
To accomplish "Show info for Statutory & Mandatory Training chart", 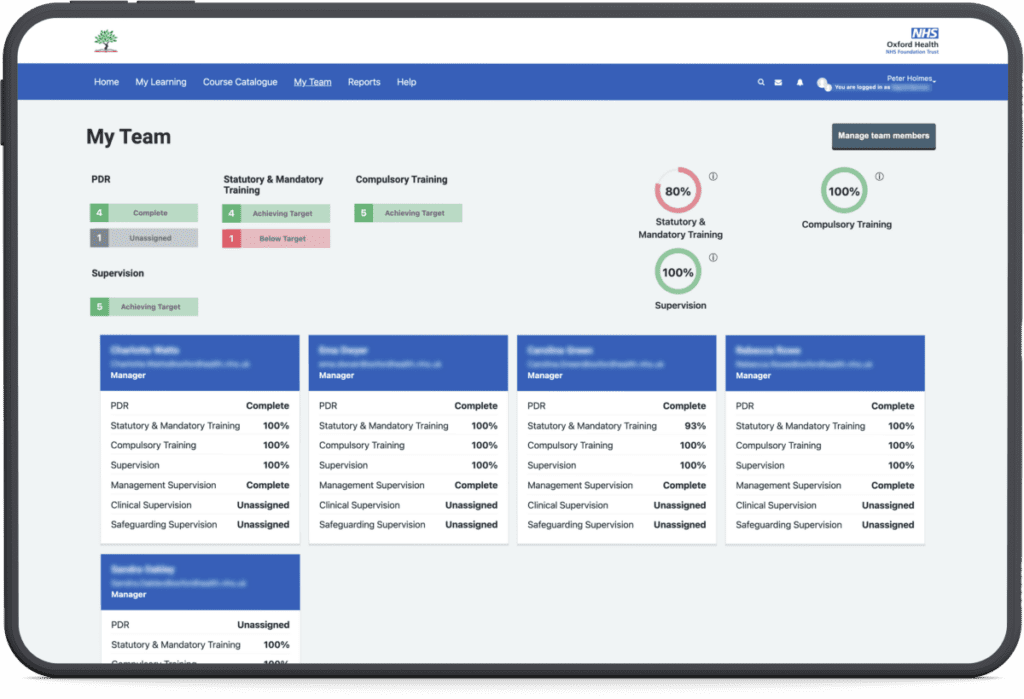I will pos(712,175).
